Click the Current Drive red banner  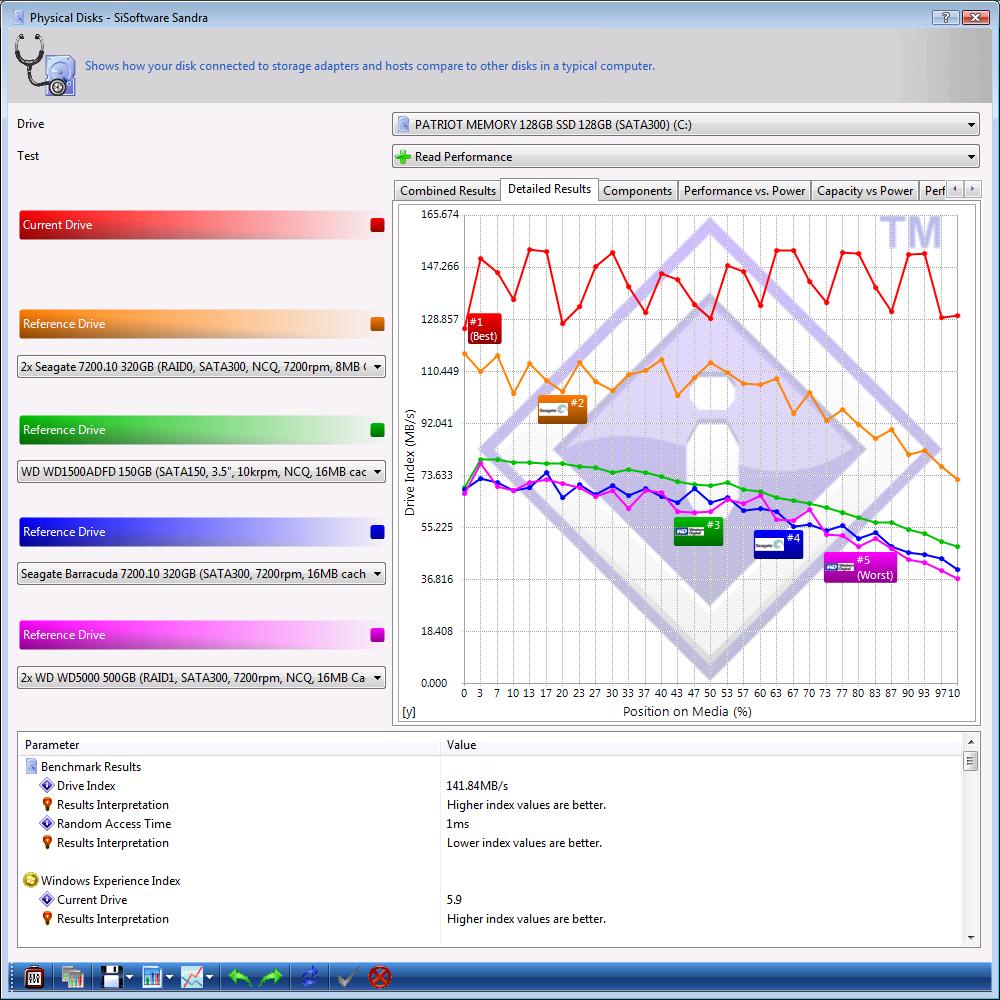(x=202, y=225)
